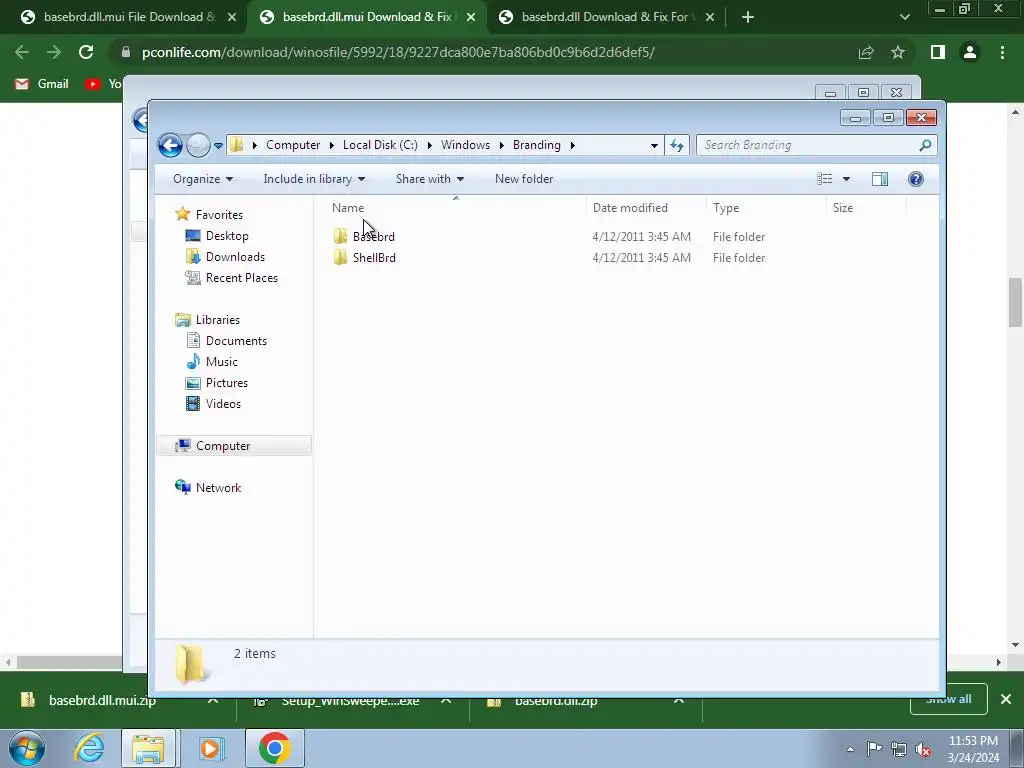Click the Refresh button in Explorer
Viewport: 1024px width, 768px height.
click(x=677, y=146)
